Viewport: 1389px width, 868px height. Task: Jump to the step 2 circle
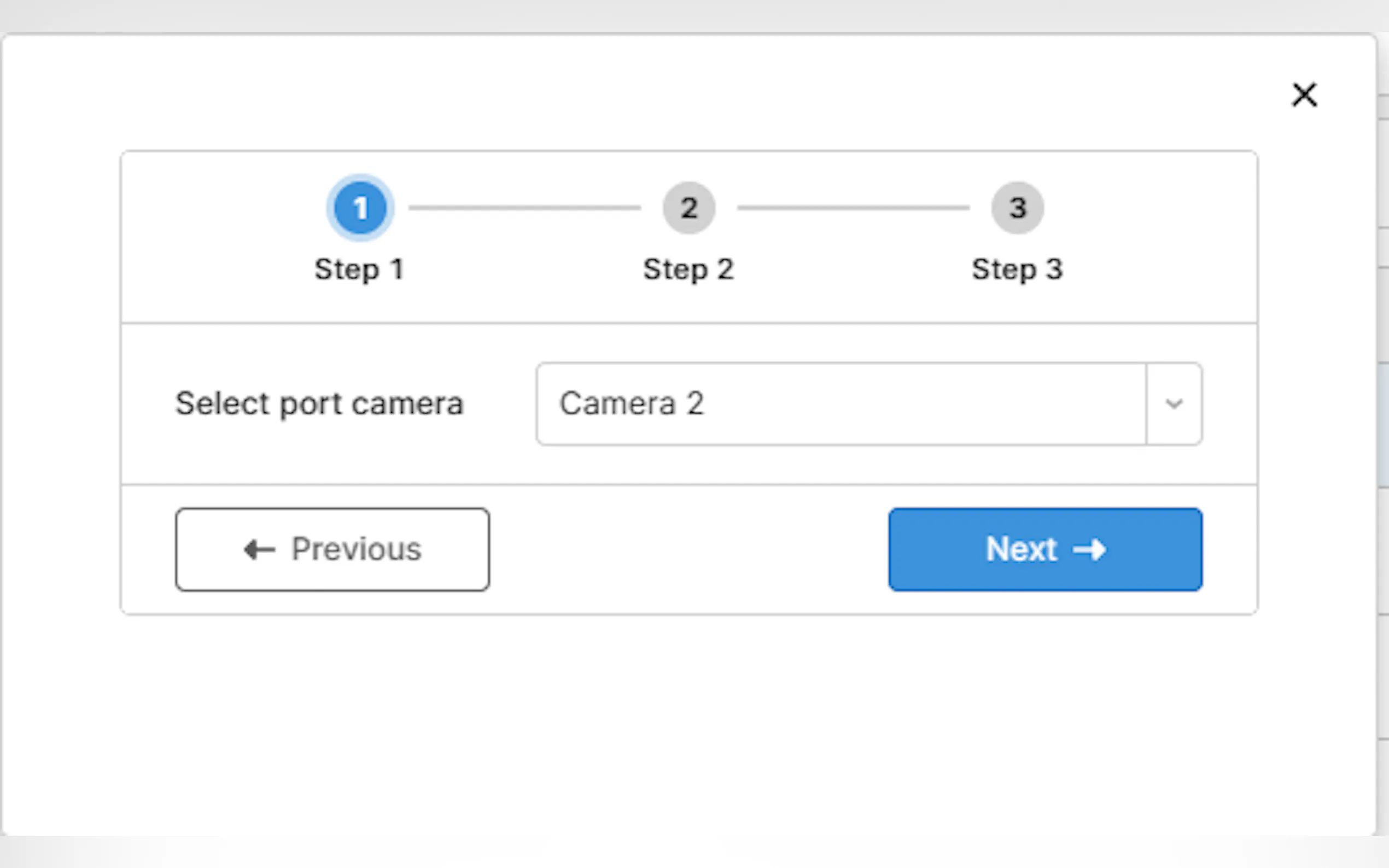[688, 208]
